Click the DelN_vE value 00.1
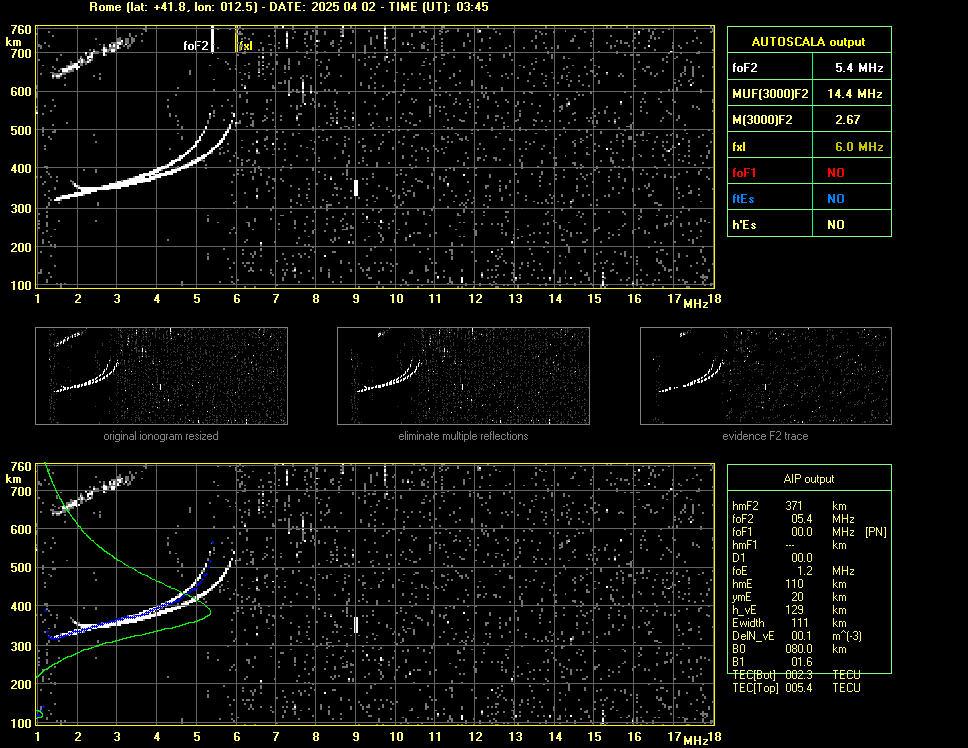This screenshot has height=748, width=968. (801, 636)
